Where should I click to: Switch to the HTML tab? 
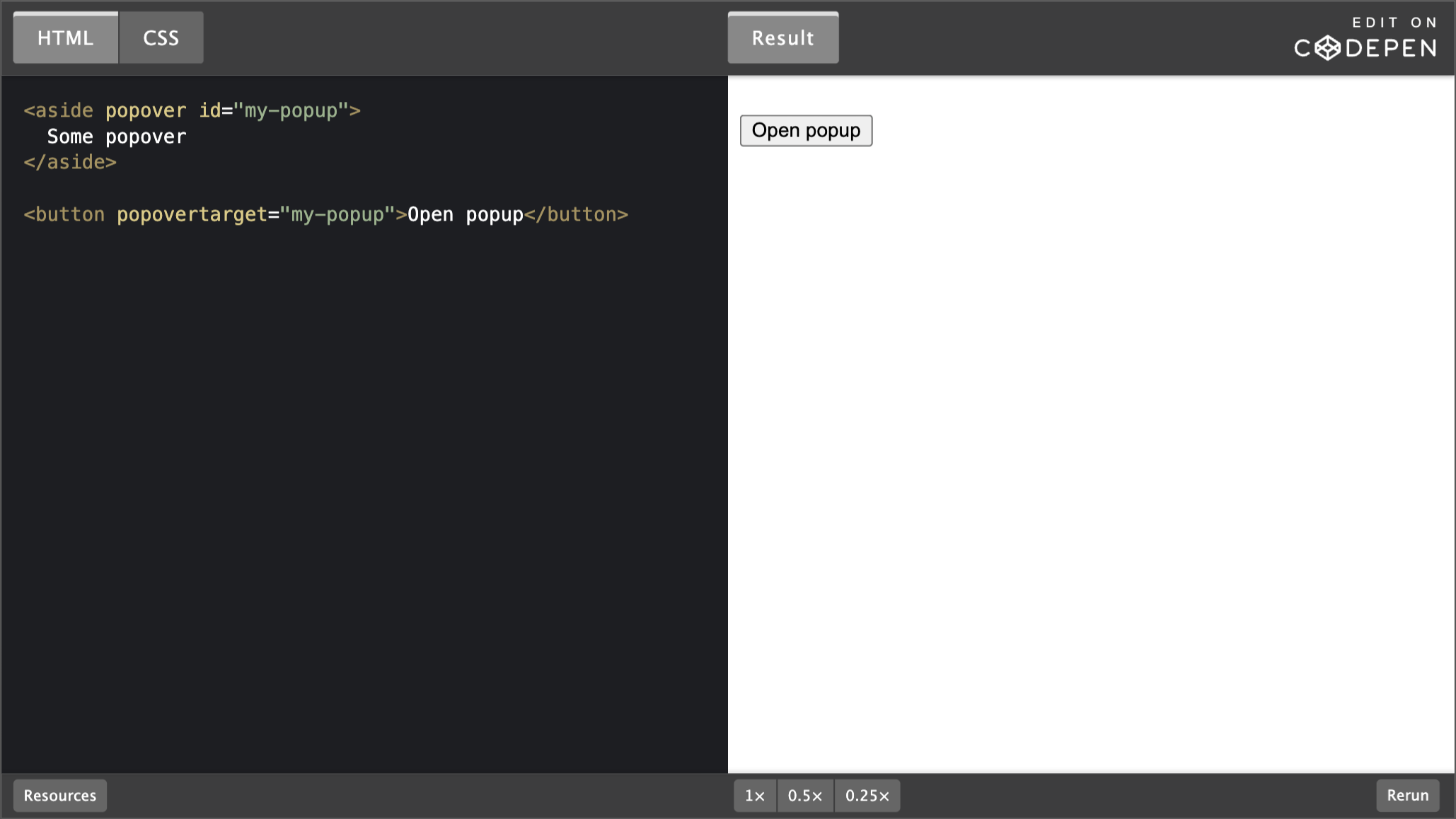point(66,38)
